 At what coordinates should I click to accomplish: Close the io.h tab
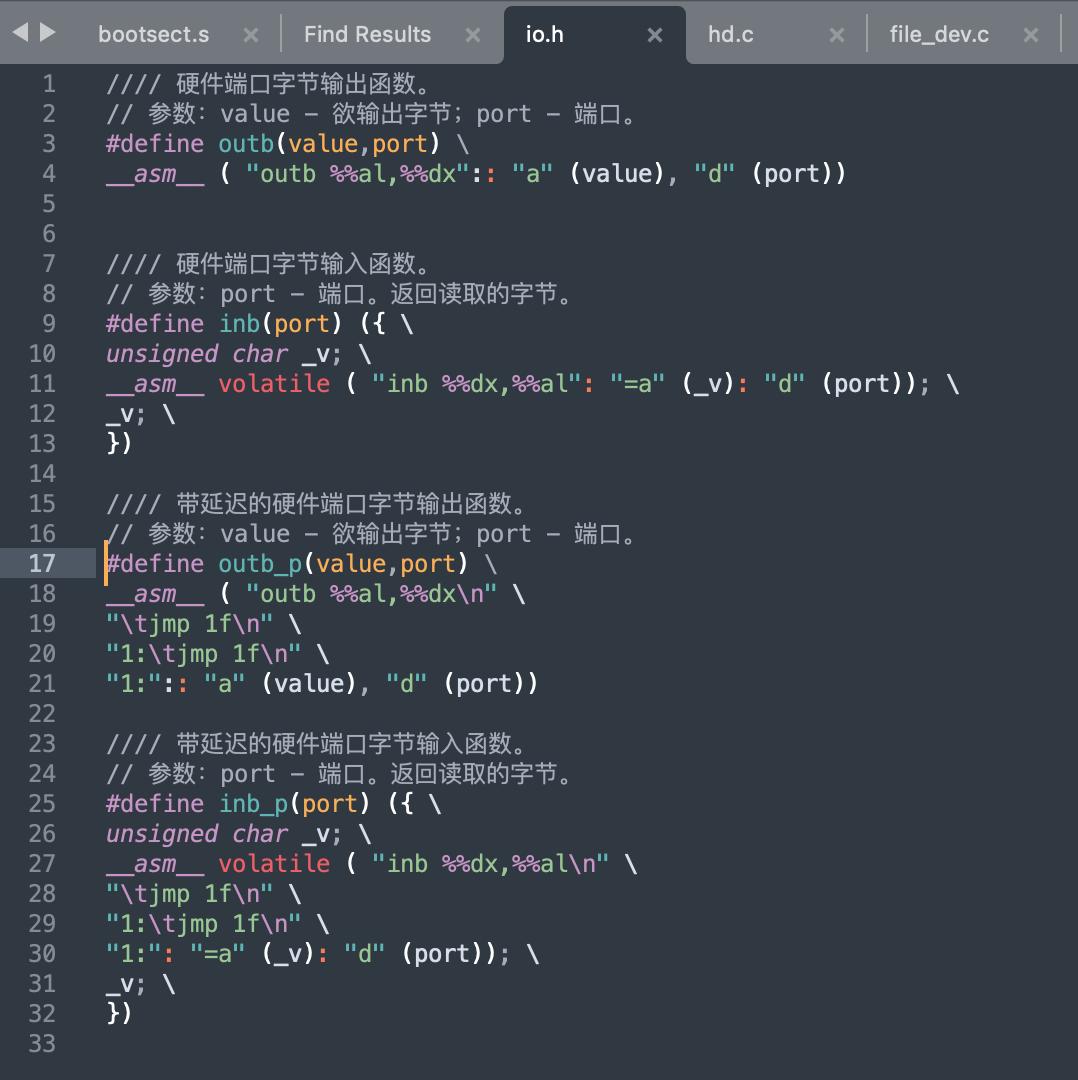(655, 35)
